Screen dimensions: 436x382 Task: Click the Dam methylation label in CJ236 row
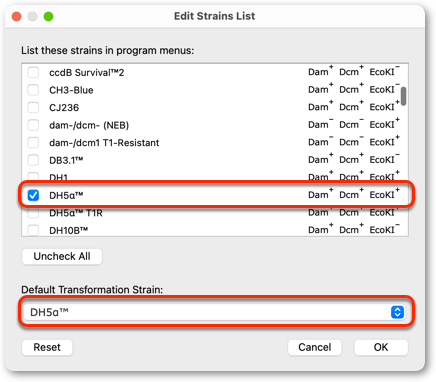(320, 106)
